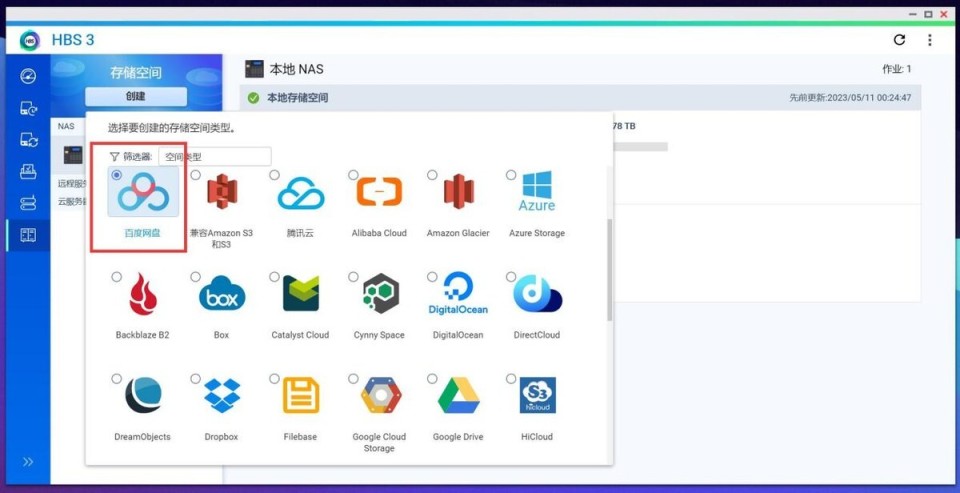Click the Google Drive logo

click(459, 395)
